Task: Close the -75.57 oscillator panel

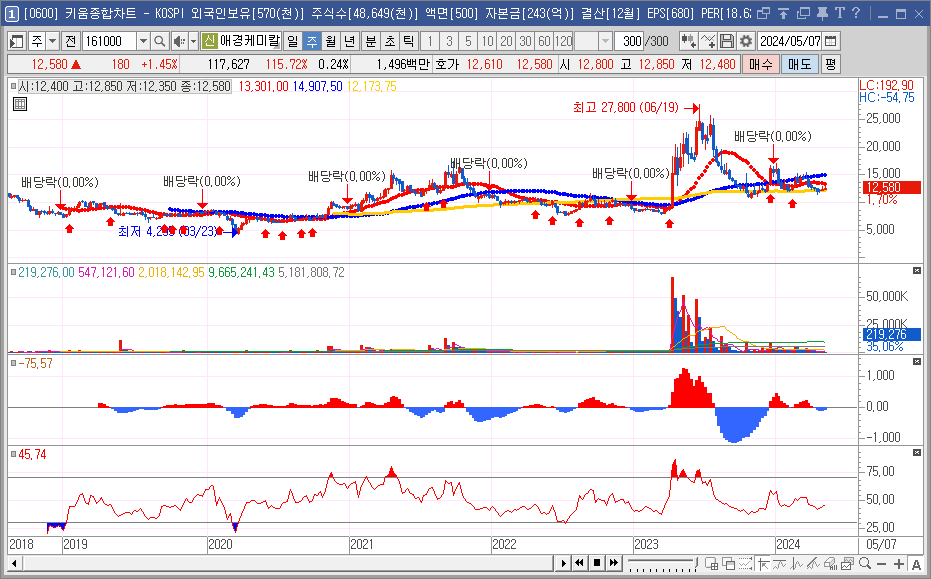Action: point(916,362)
